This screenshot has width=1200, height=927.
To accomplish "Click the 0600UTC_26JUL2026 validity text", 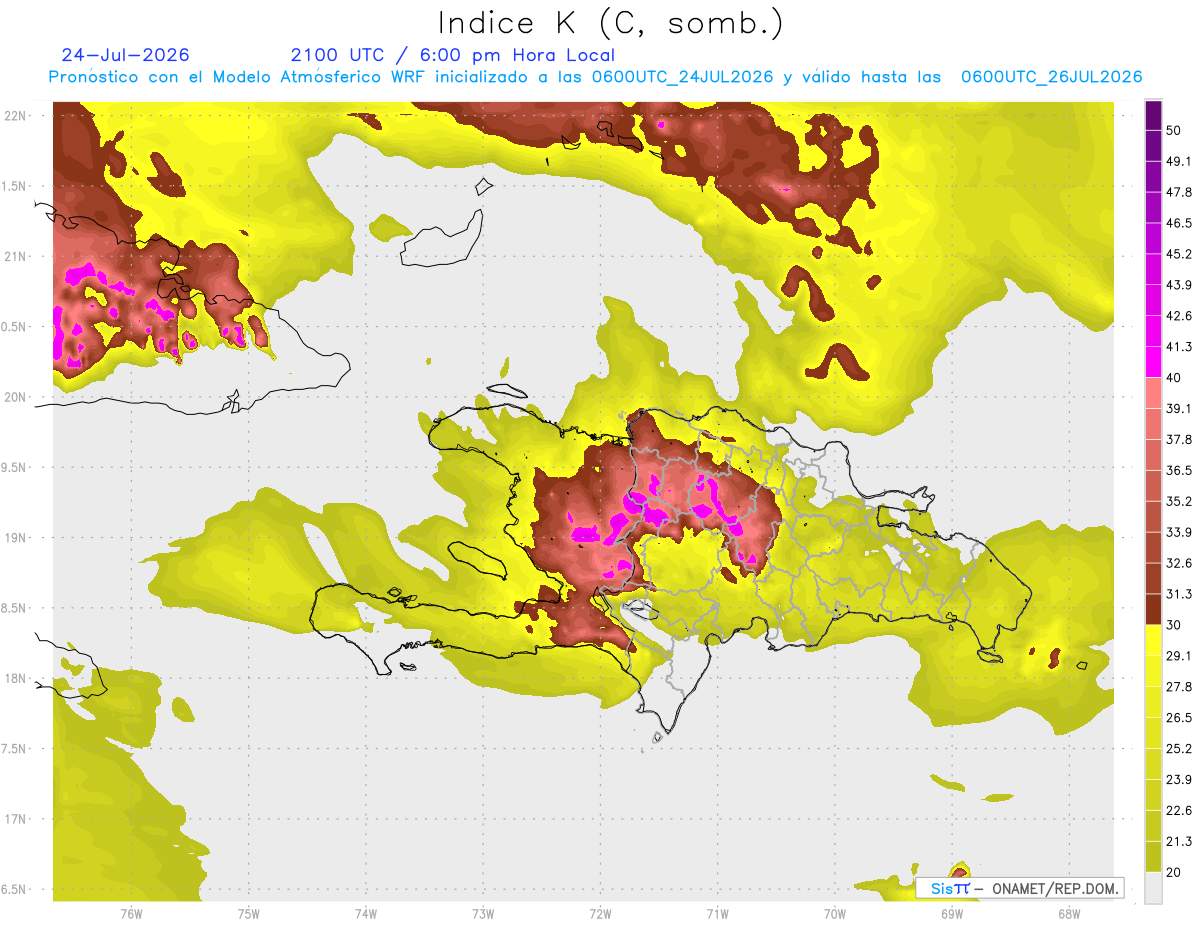I will 1051,77.
